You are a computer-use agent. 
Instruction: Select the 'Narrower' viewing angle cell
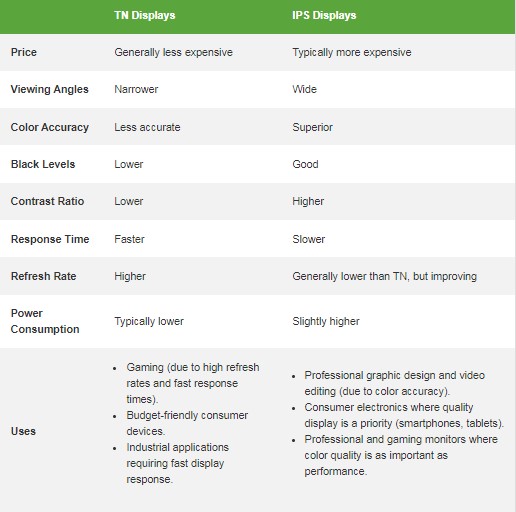(x=136, y=89)
